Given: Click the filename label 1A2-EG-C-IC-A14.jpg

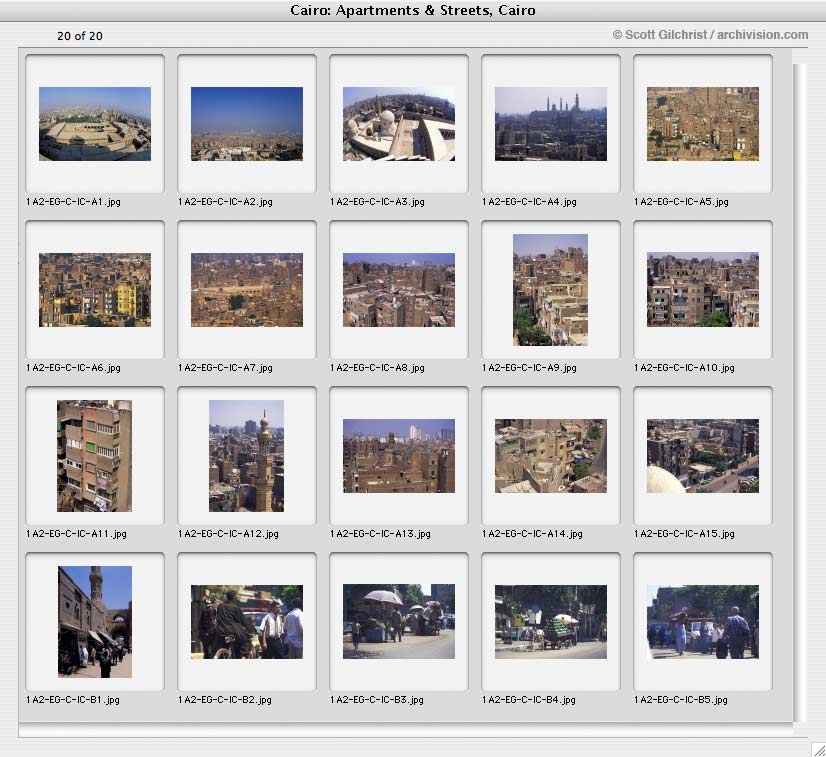Looking at the screenshot, I should (533, 534).
